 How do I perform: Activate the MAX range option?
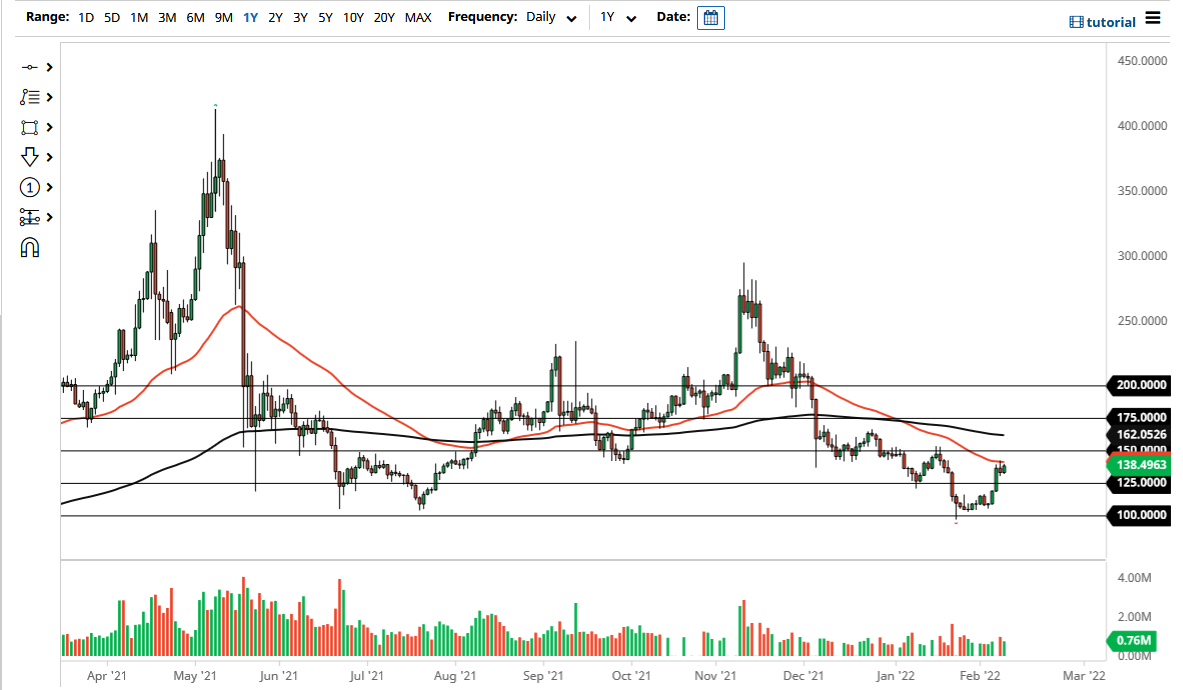(418, 17)
